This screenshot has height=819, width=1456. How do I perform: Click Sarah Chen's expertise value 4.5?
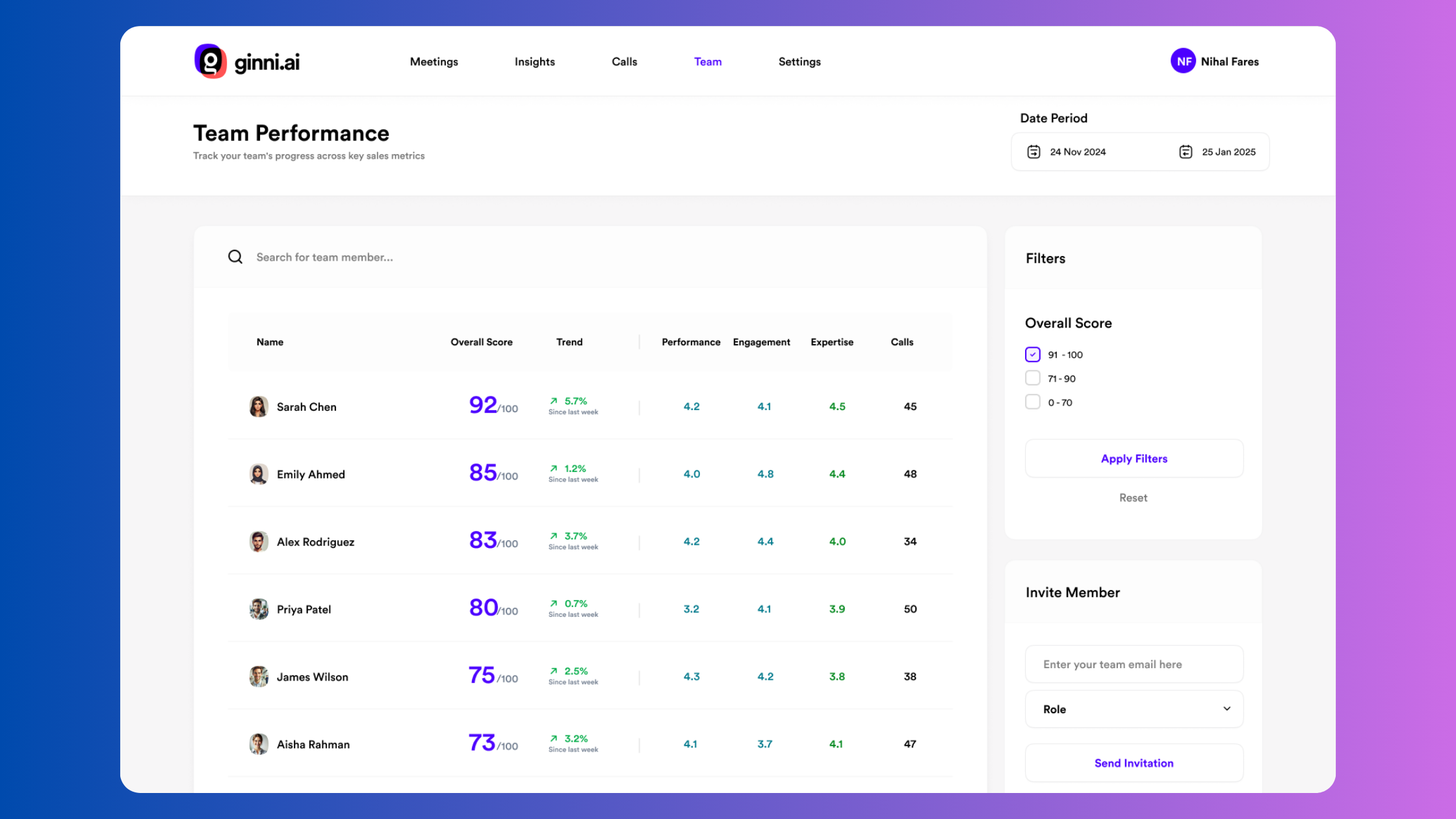(x=837, y=407)
